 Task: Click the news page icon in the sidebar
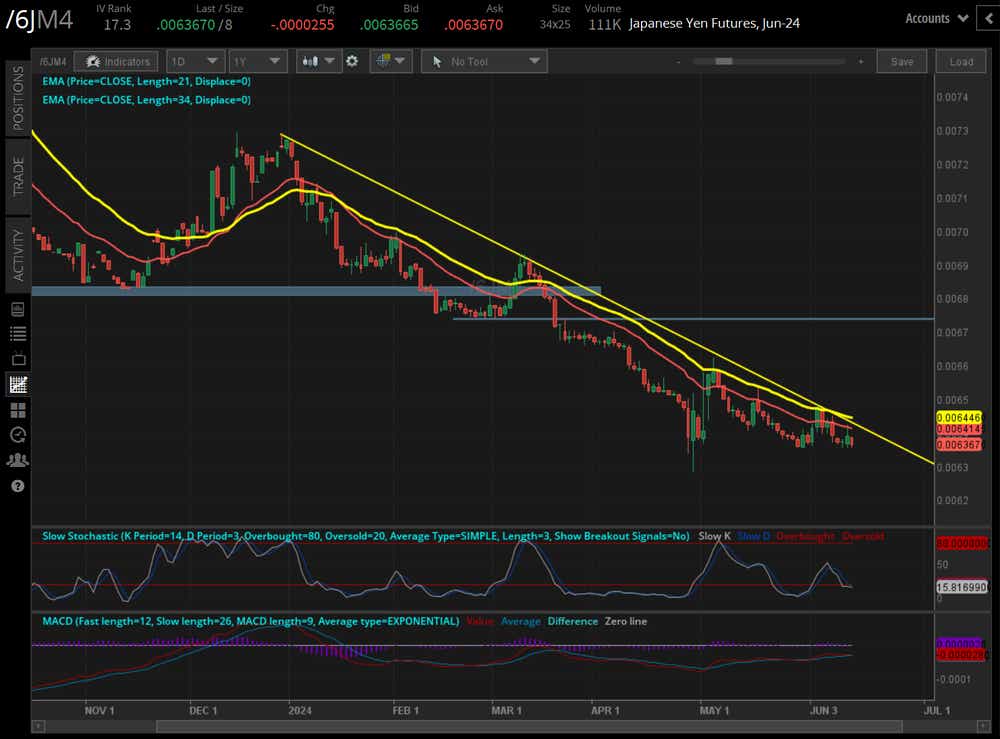(x=17, y=309)
